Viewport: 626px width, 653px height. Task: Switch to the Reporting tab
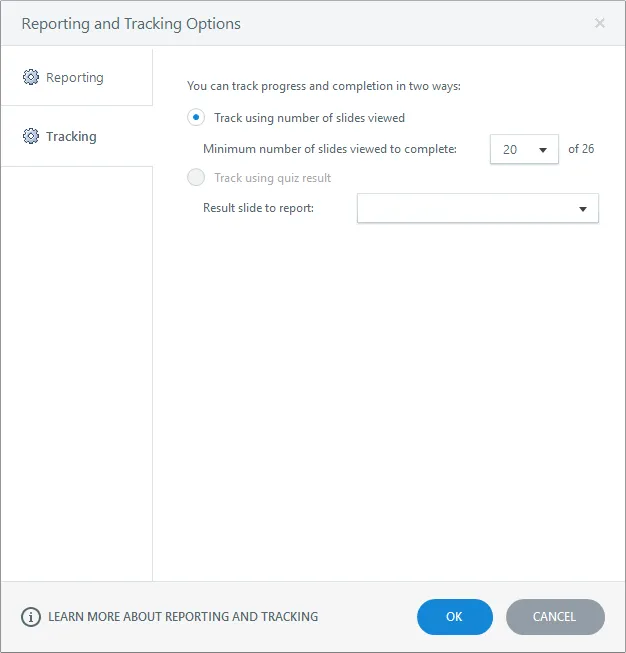click(77, 77)
